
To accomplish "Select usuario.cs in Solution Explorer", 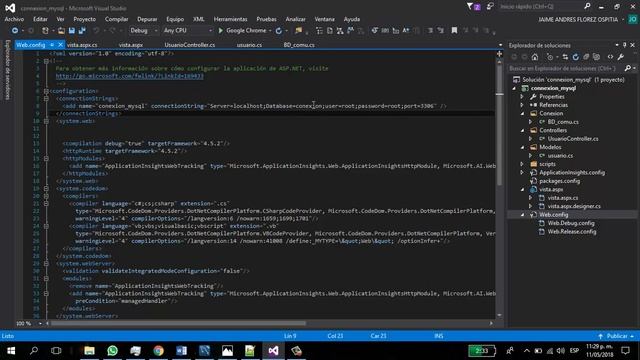I will (560, 156).
